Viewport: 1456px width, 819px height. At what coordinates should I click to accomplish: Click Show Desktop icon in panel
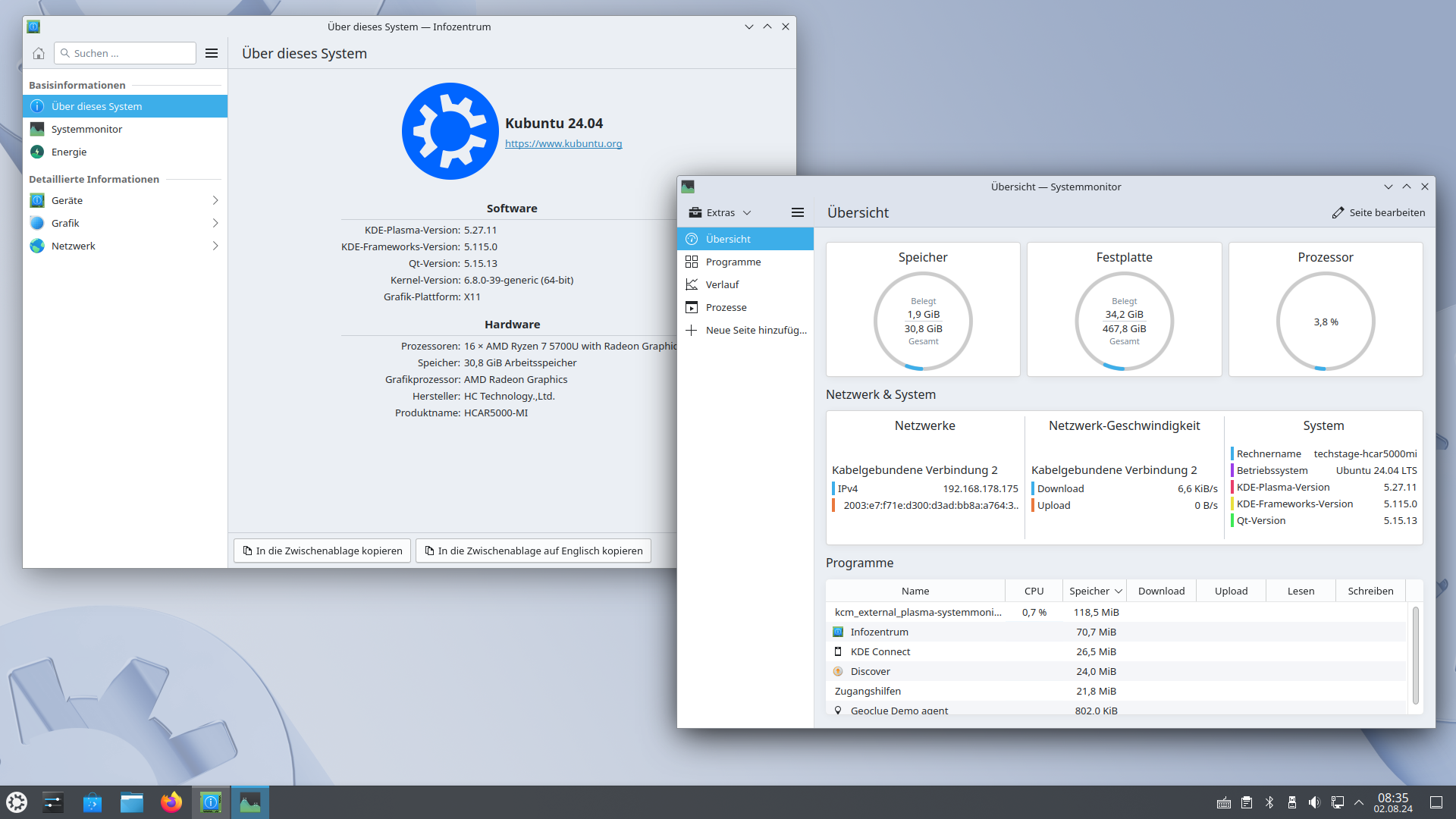(1436, 803)
